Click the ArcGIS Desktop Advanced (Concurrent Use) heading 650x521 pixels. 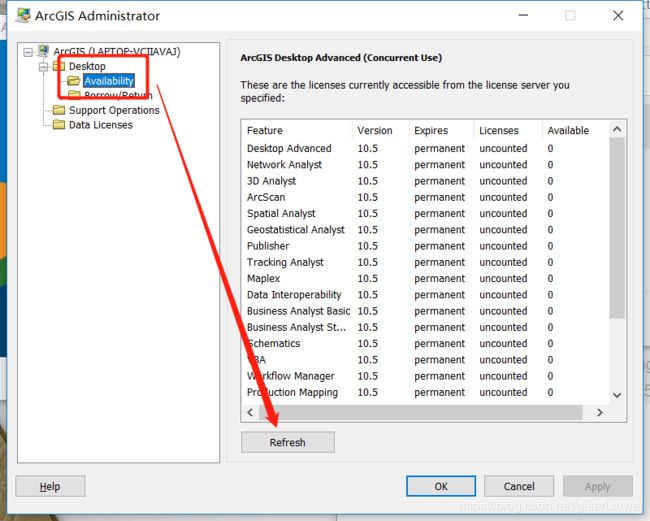(x=341, y=58)
